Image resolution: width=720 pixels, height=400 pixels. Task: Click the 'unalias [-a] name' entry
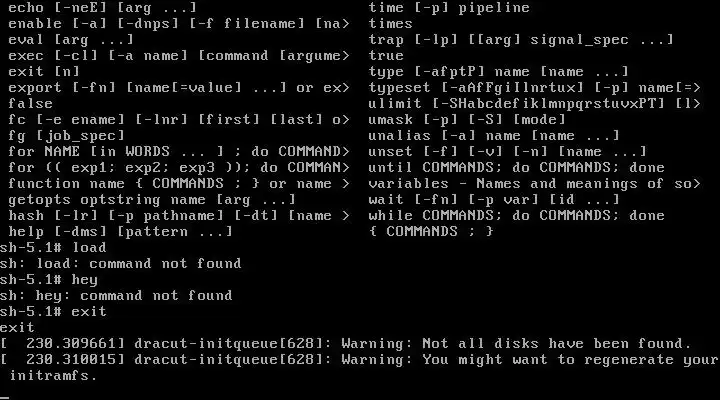point(494,136)
